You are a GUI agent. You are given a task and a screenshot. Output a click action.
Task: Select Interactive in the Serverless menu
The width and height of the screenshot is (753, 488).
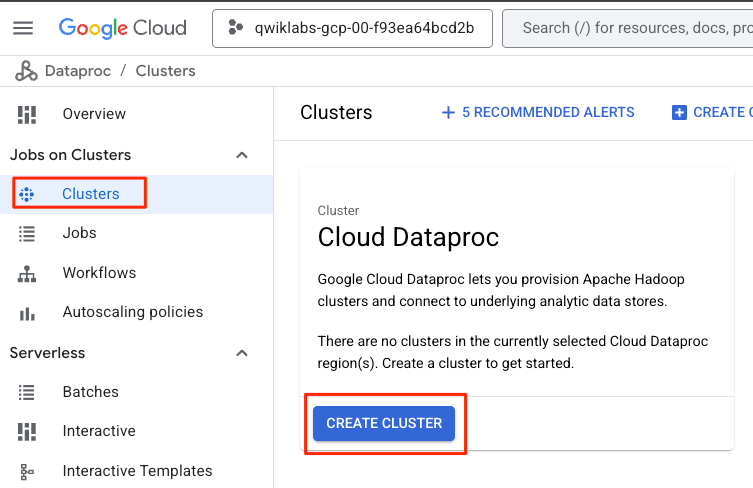click(x=99, y=431)
